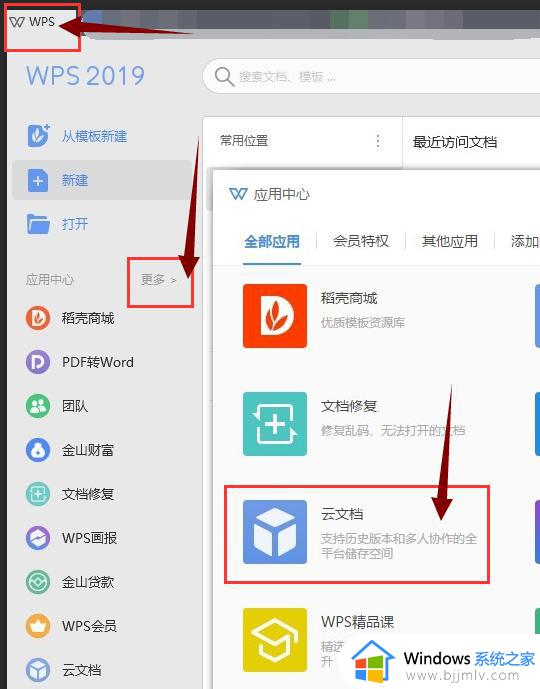Viewport: 540px width, 689px height.
Task: Open 稻壳商城 large tile icon
Action: coord(275,316)
